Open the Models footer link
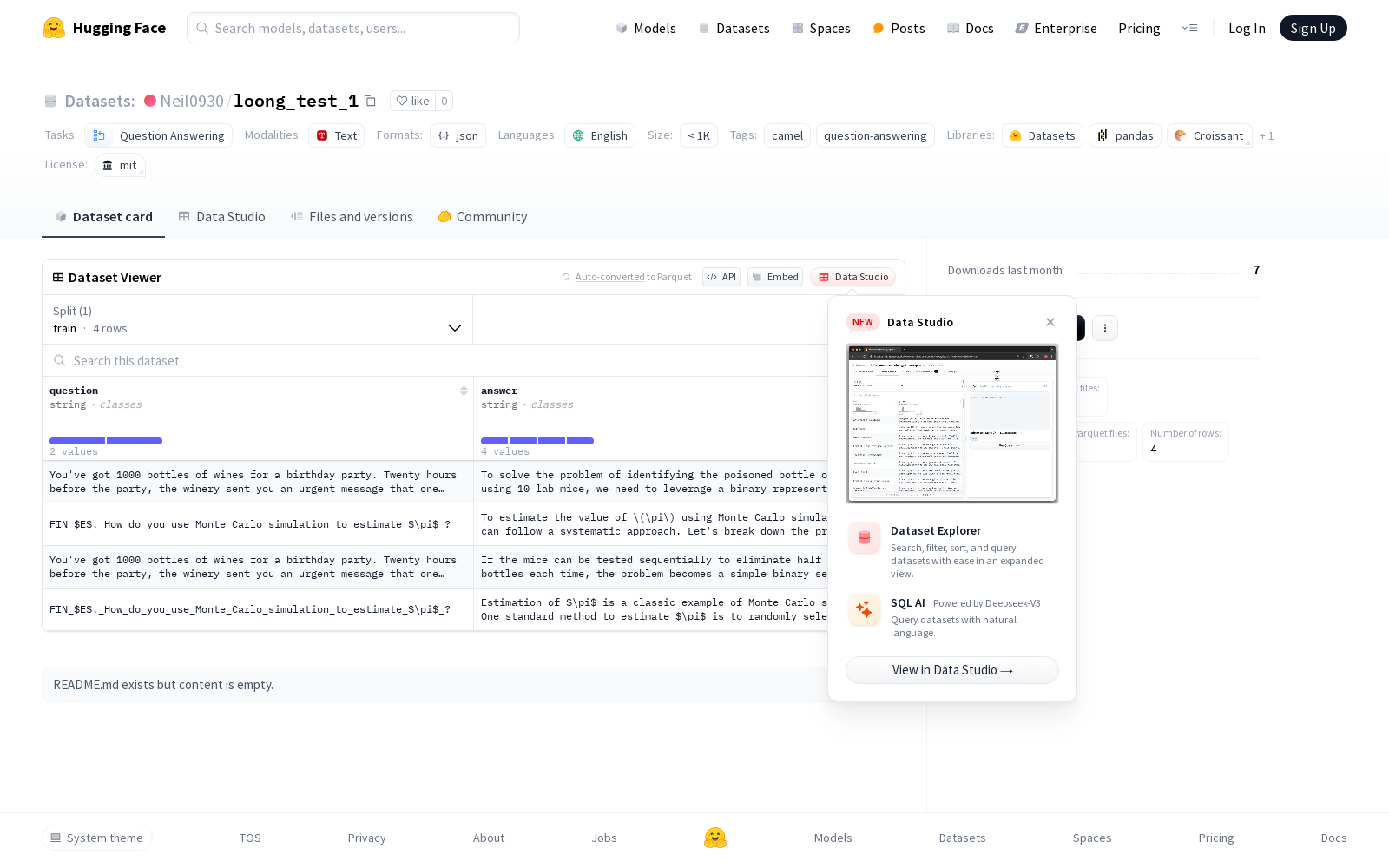Viewport: 1389px width, 868px height. (833, 838)
